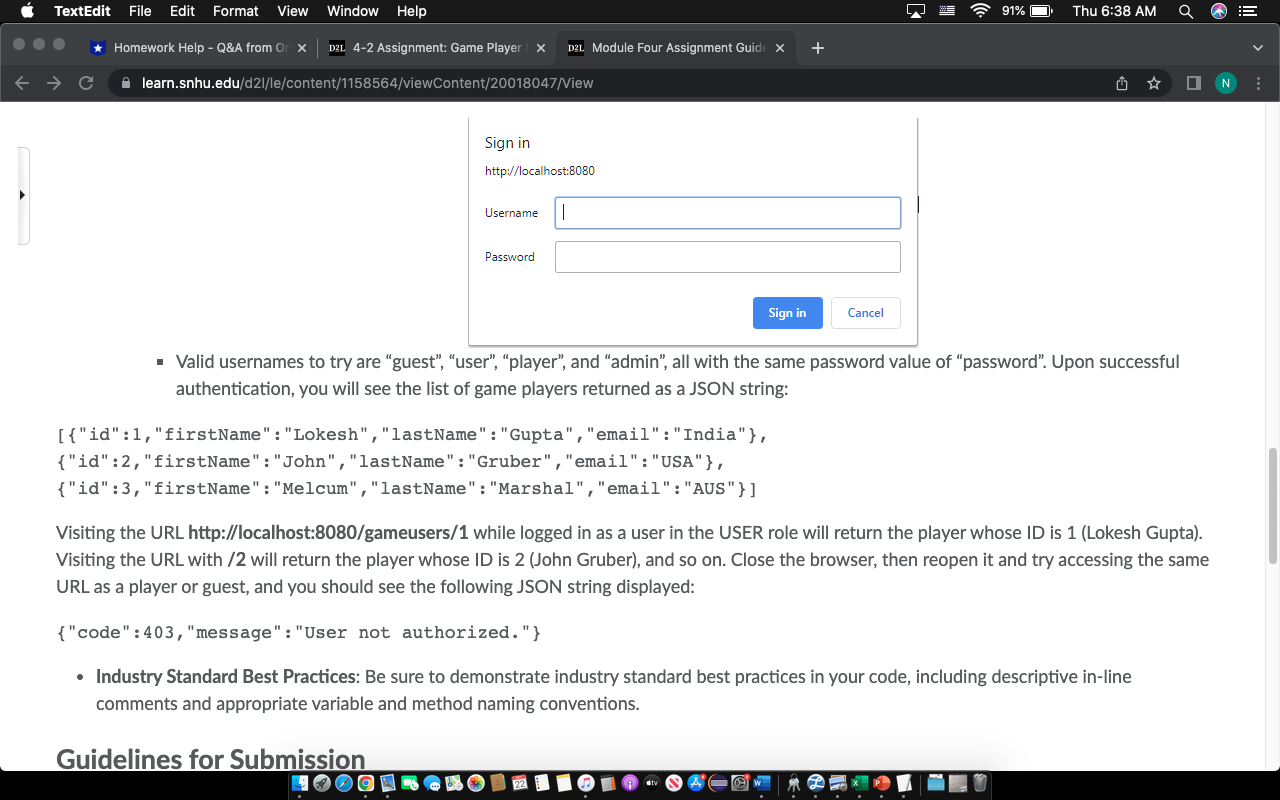Click the Sign in button

[x=787, y=312]
